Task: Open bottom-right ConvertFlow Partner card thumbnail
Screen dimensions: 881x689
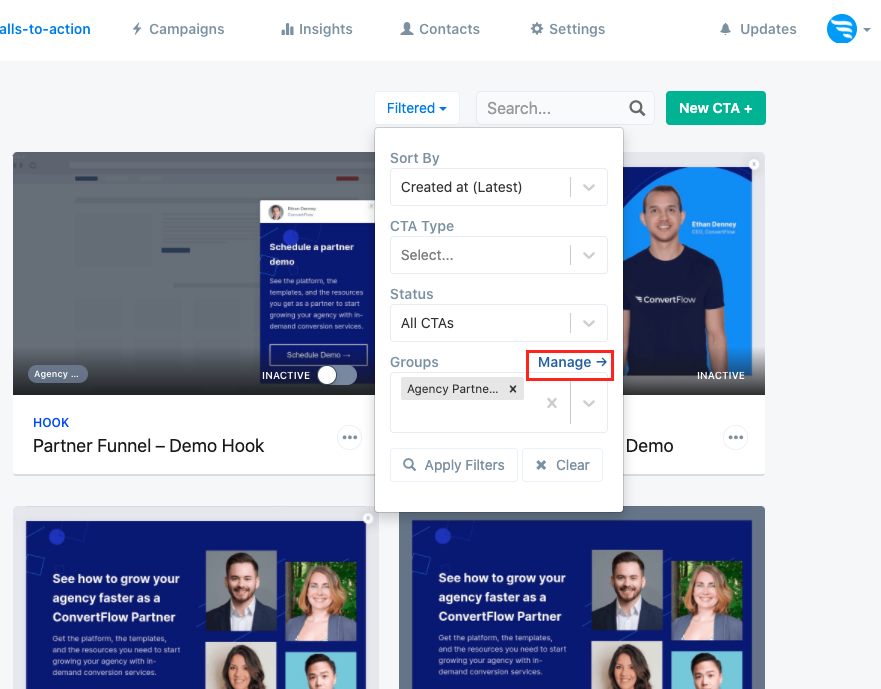Action: pos(582,598)
